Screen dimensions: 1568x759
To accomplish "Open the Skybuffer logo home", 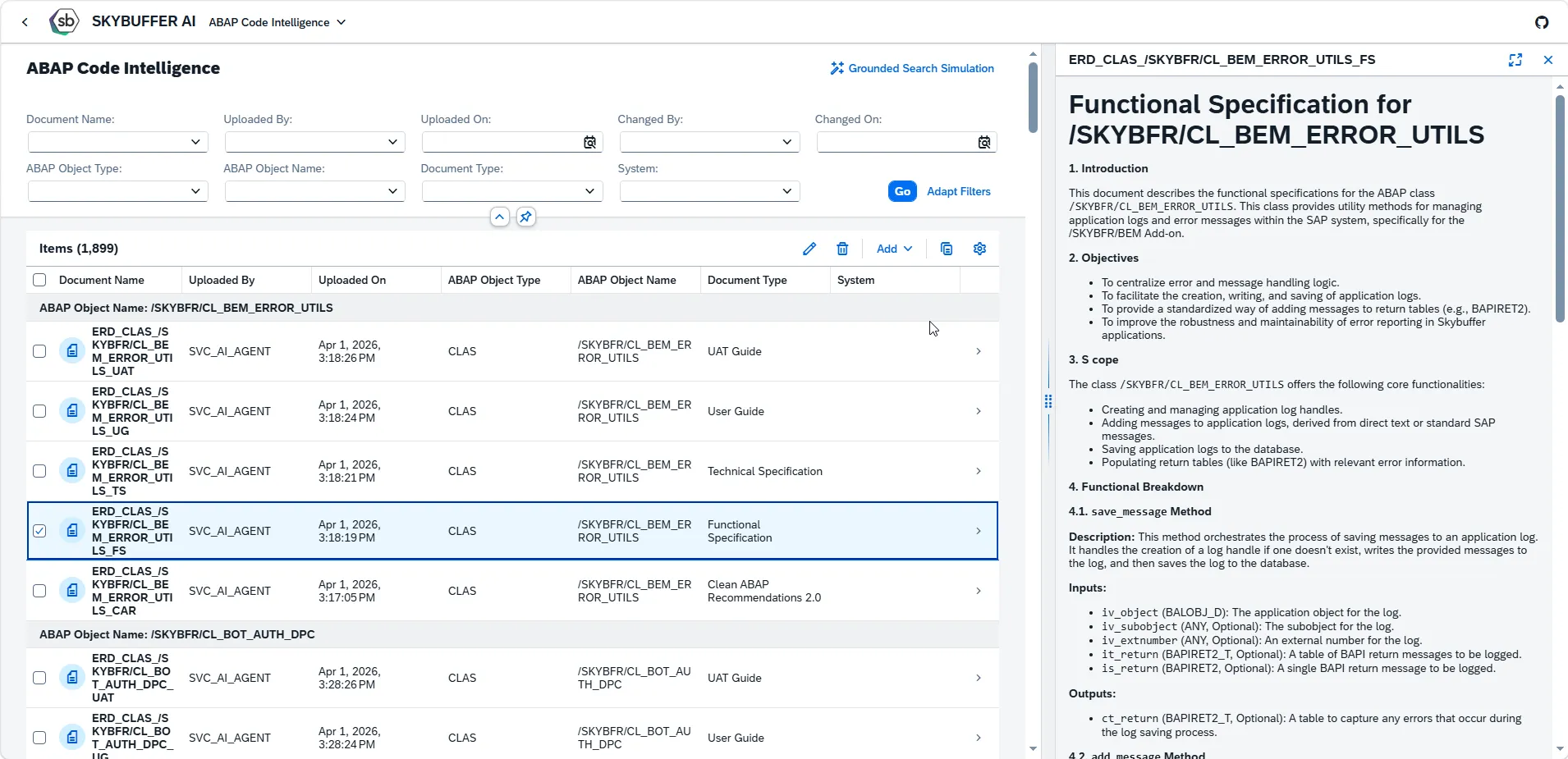I will point(64,21).
